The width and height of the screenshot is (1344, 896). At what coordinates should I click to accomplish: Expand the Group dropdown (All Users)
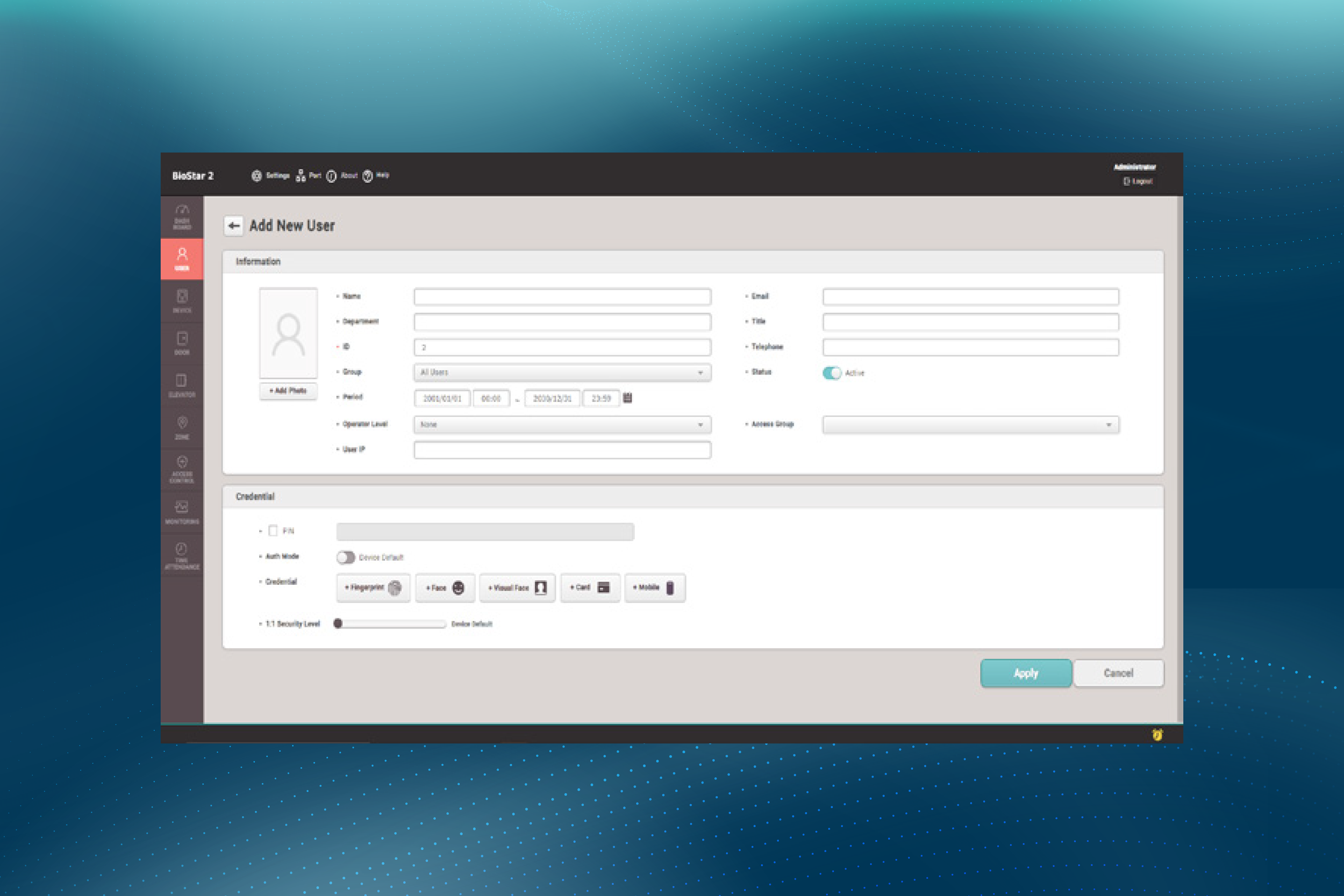562,372
